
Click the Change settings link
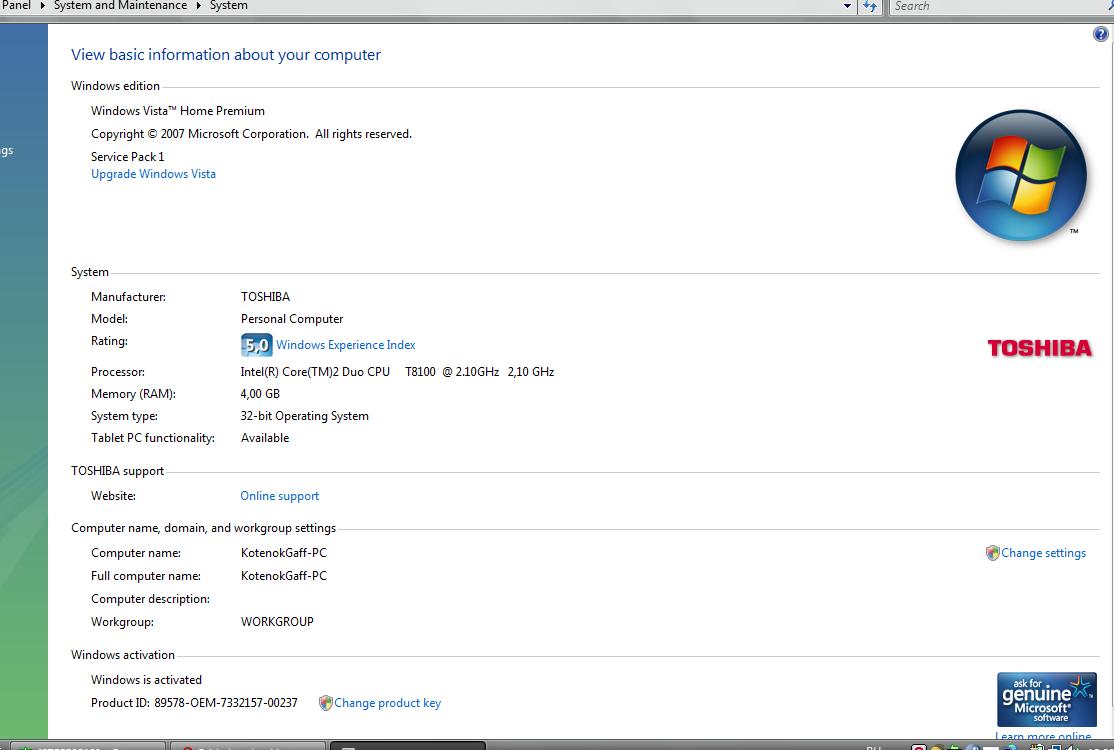(x=1043, y=553)
